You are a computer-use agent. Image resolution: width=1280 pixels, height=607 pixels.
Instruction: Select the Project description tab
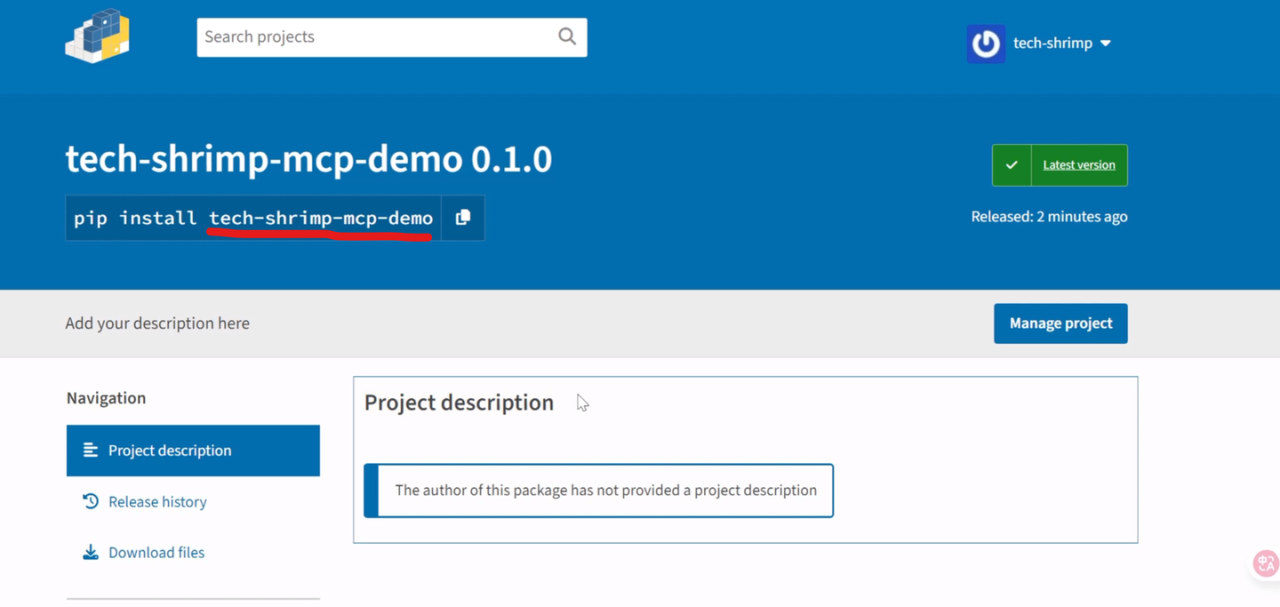tap(193, 450)
